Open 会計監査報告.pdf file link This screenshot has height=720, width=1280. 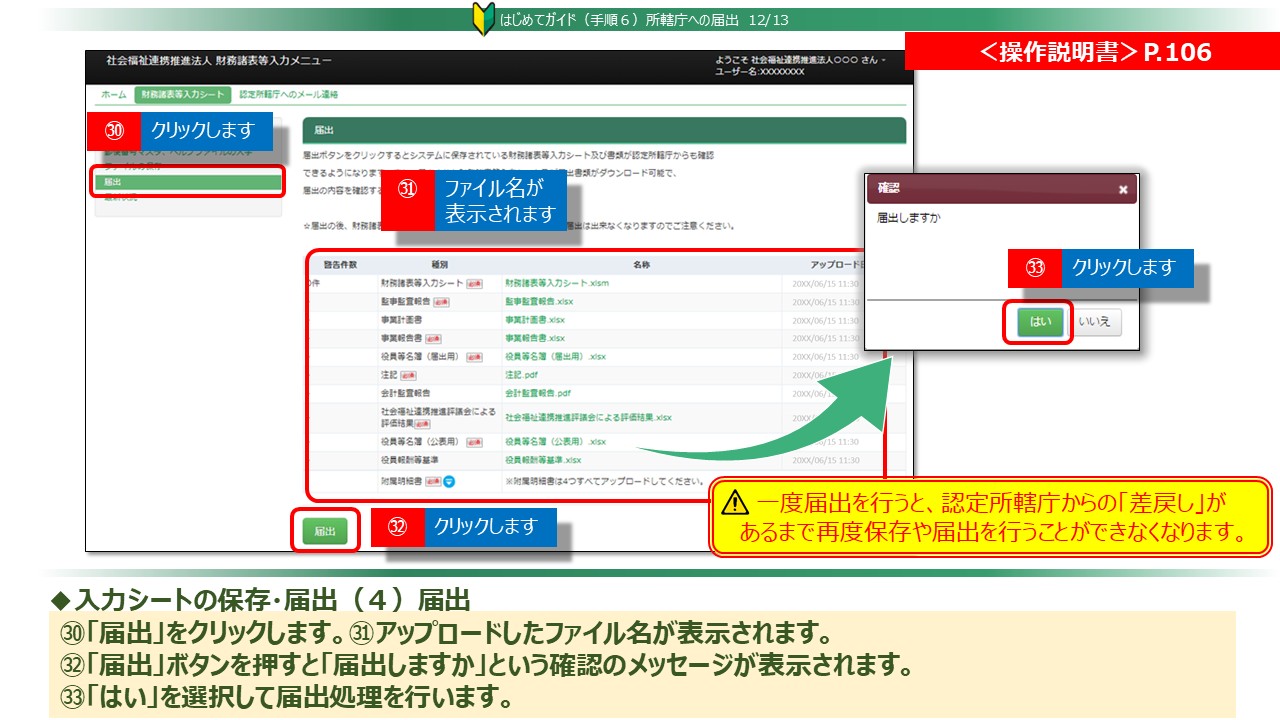tap(538, 393)
